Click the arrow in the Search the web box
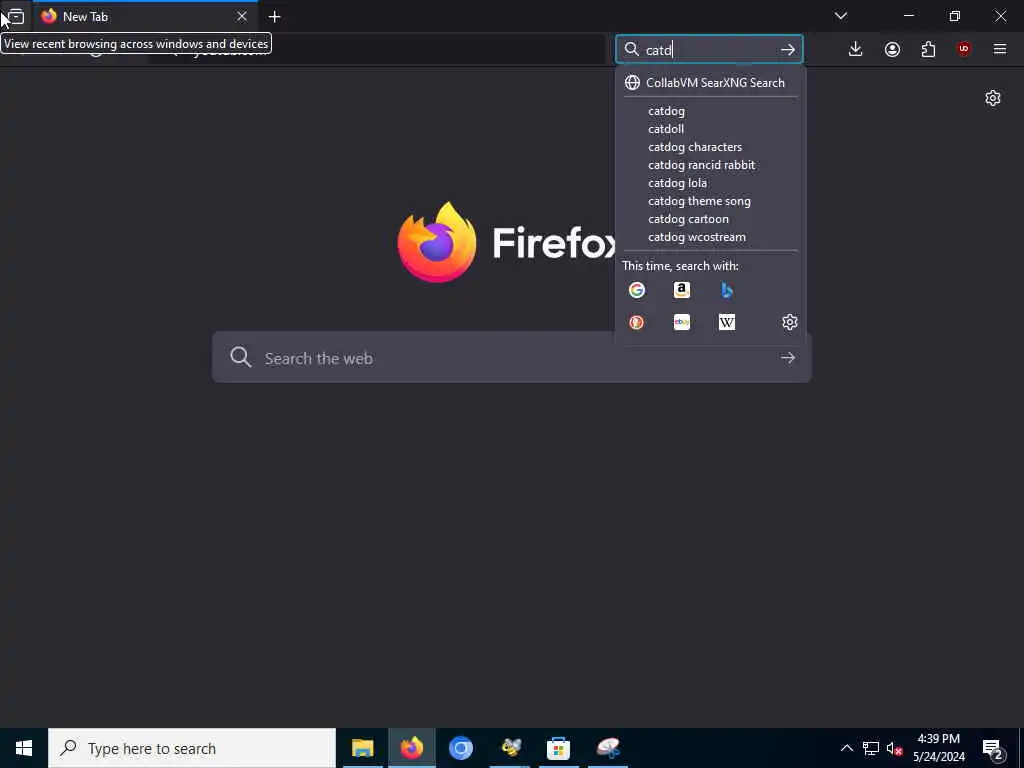1024x768 pixels. tap(788, 358)
